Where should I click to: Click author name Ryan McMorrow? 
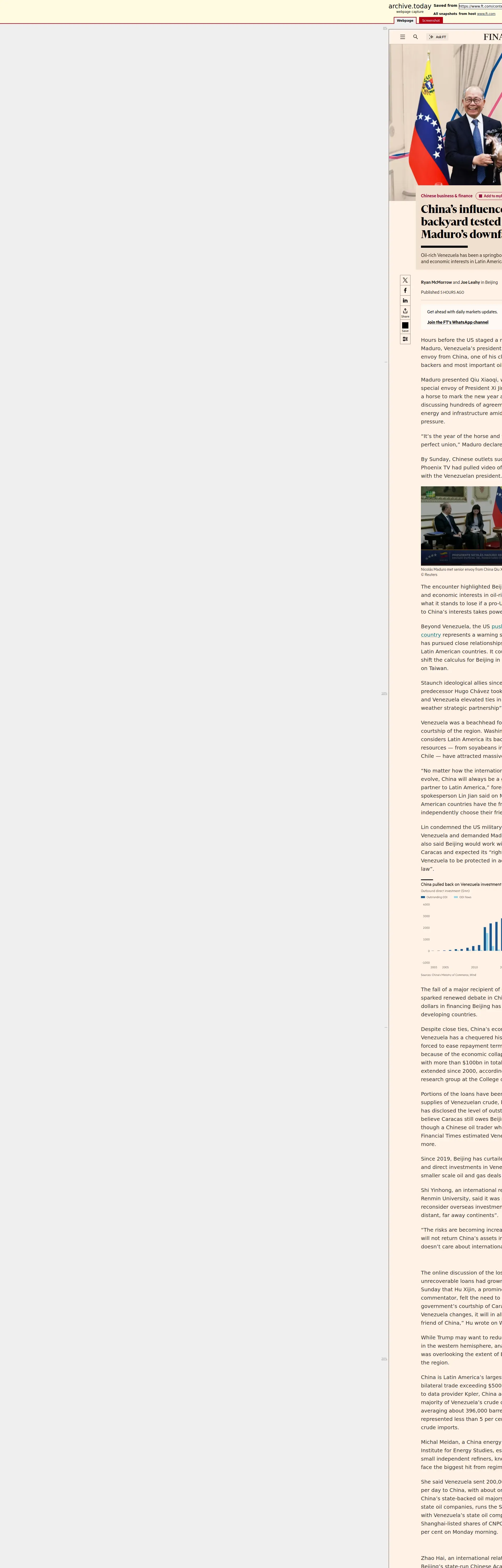click(436, 283)
